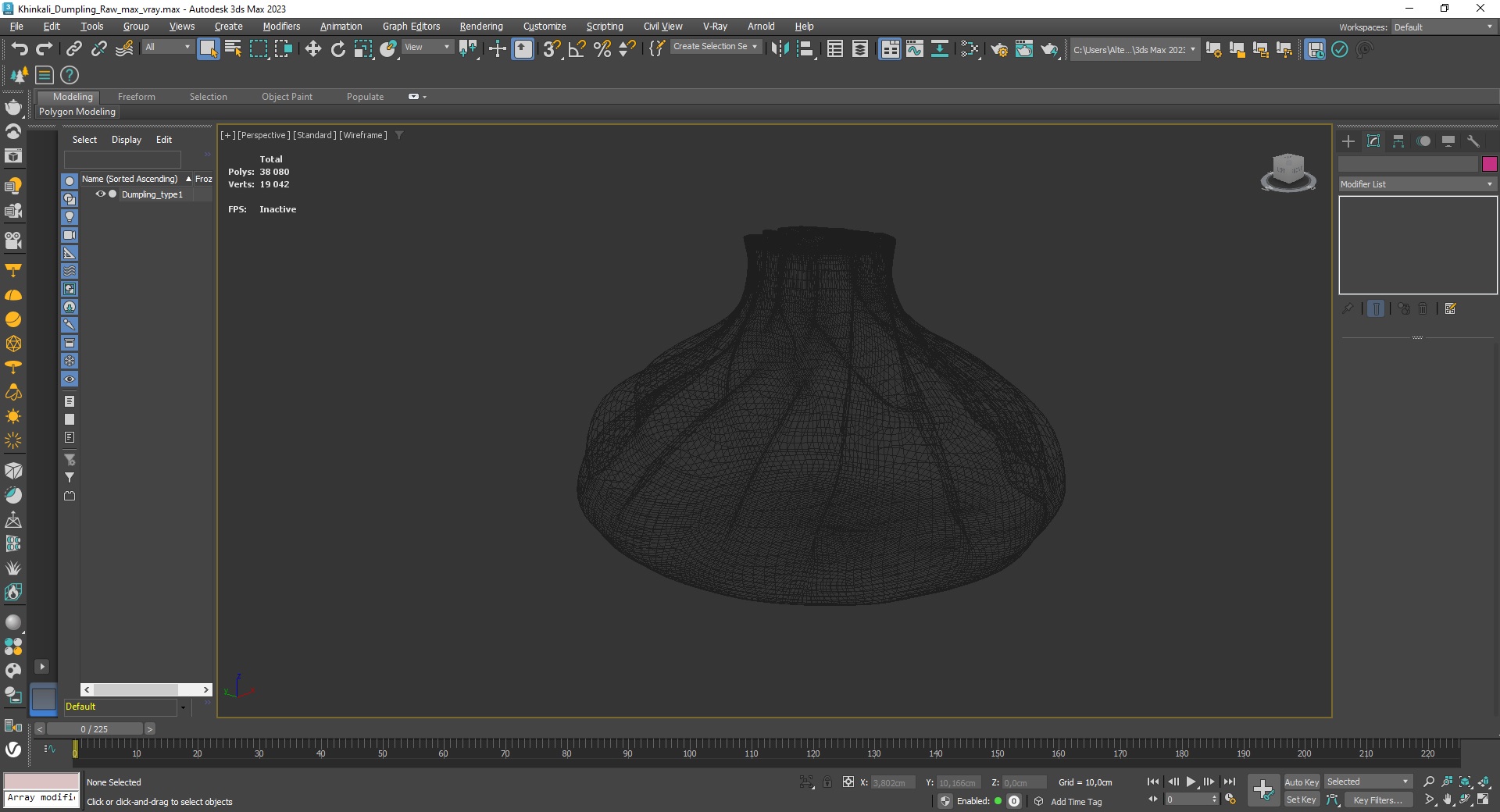Open the Modifiers menu

coord(281,27)
